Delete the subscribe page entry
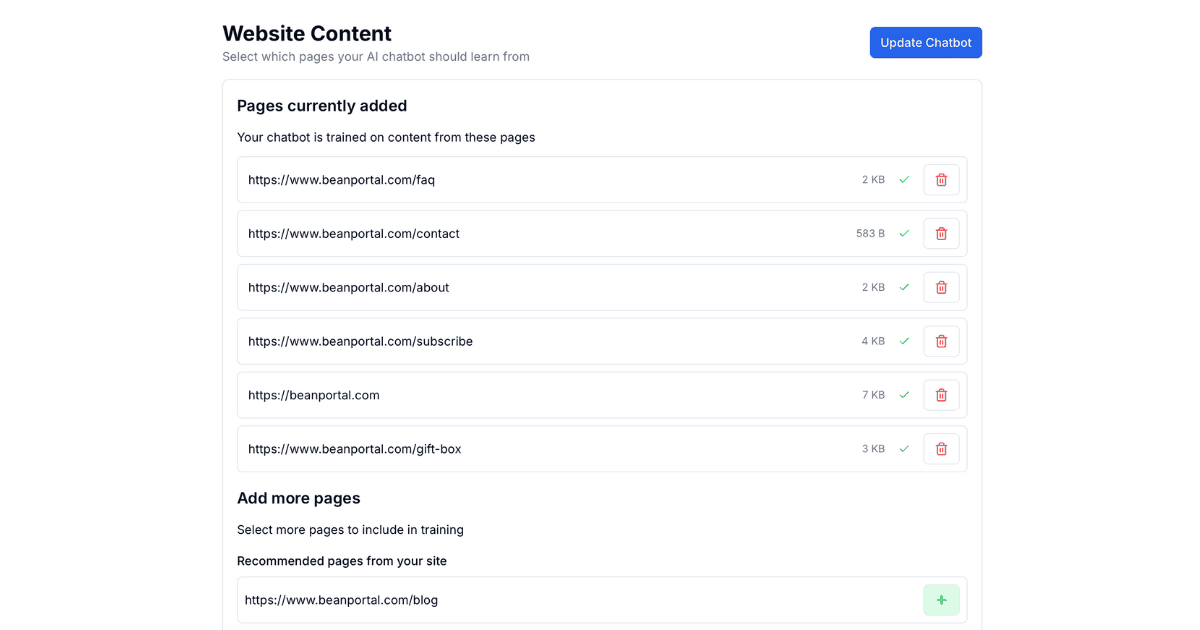The width and height of the screenshot is (1200, 630). point(941,342)
